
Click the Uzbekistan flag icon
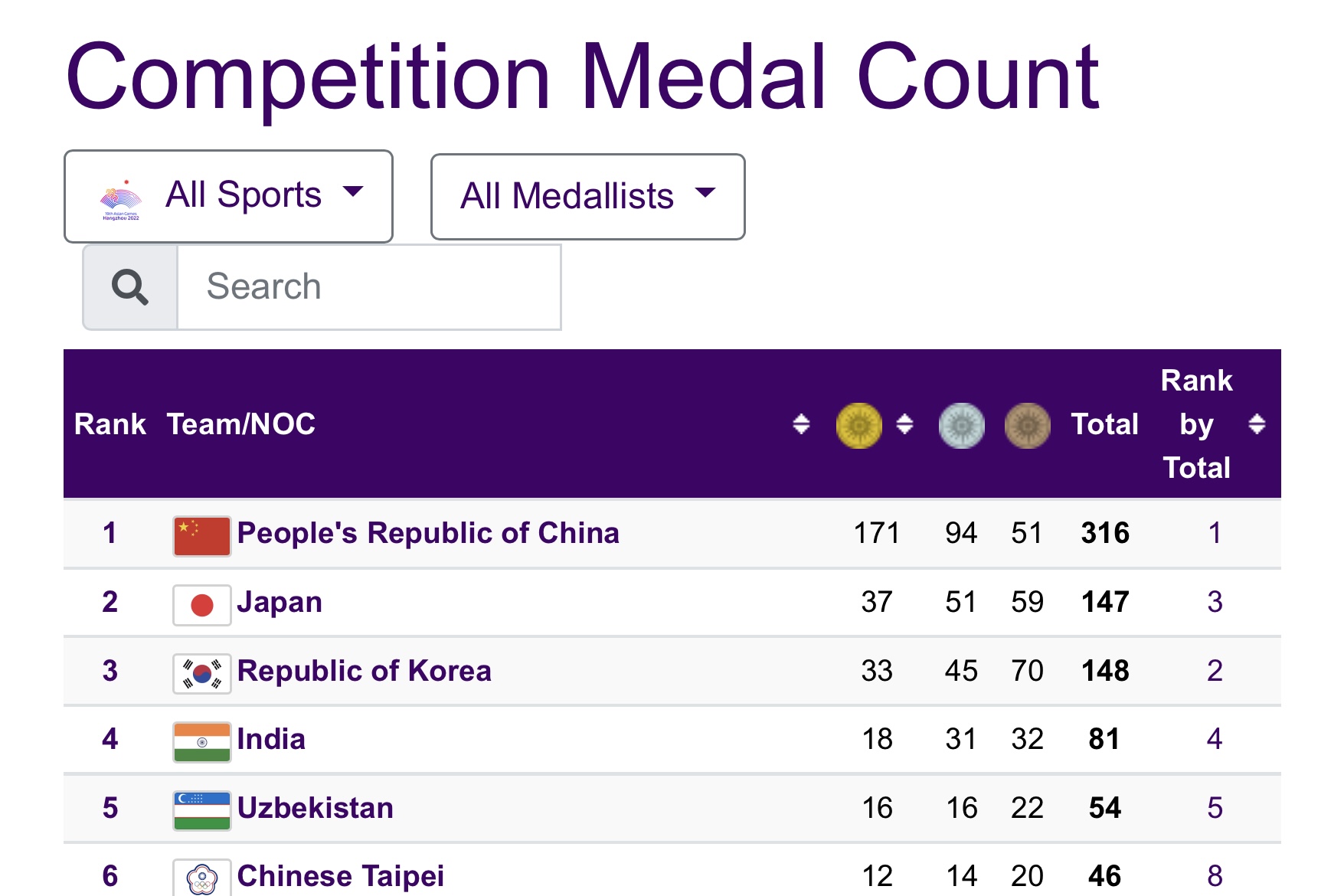201,810
